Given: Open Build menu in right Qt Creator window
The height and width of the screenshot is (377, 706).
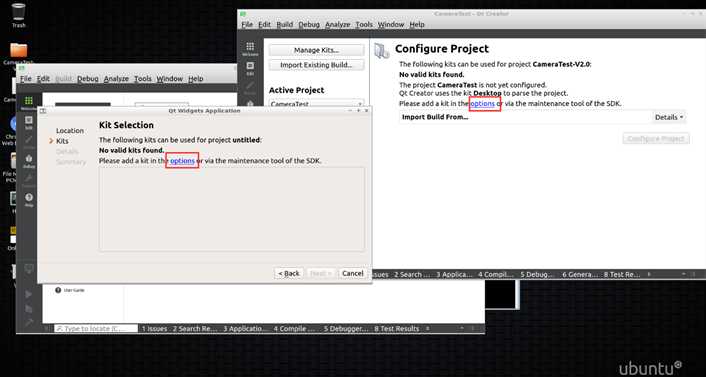Looking at the screenshot, I should [285, 24].
